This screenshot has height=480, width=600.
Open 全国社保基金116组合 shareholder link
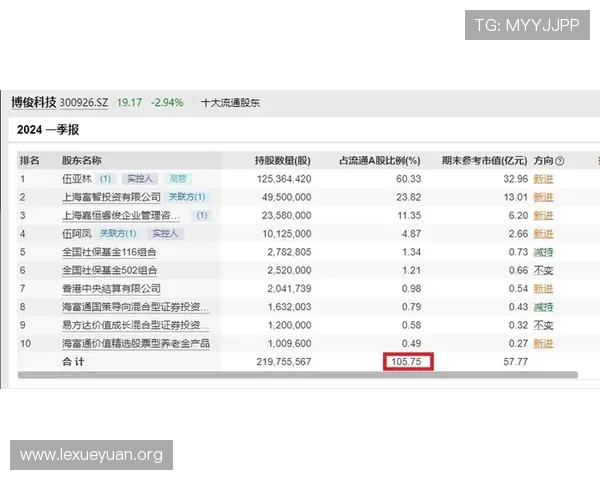(109, 252)
